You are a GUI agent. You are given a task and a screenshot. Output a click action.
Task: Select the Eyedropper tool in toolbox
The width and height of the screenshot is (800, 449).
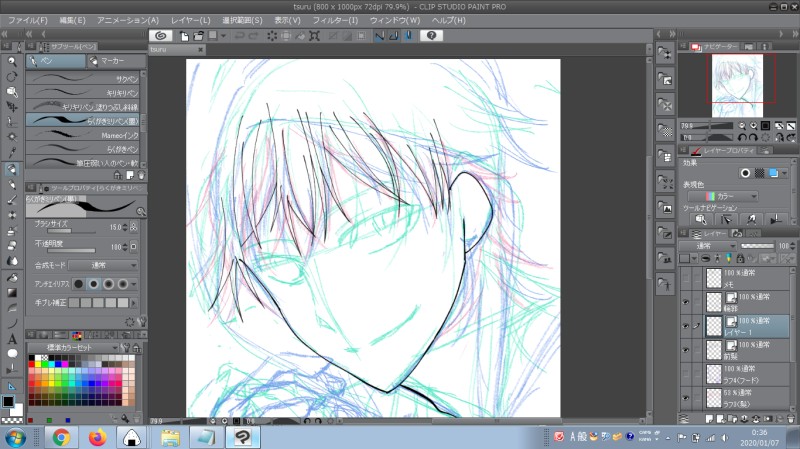(12, 152)
